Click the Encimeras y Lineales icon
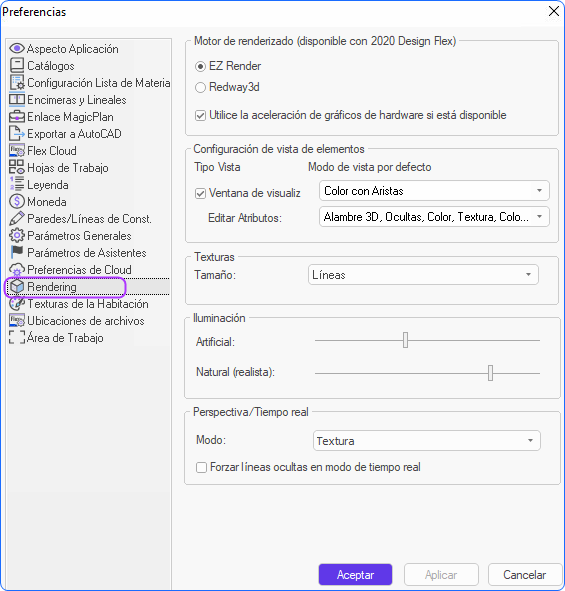This screenshot has height=591, width=565. click(x=17, y=100)
